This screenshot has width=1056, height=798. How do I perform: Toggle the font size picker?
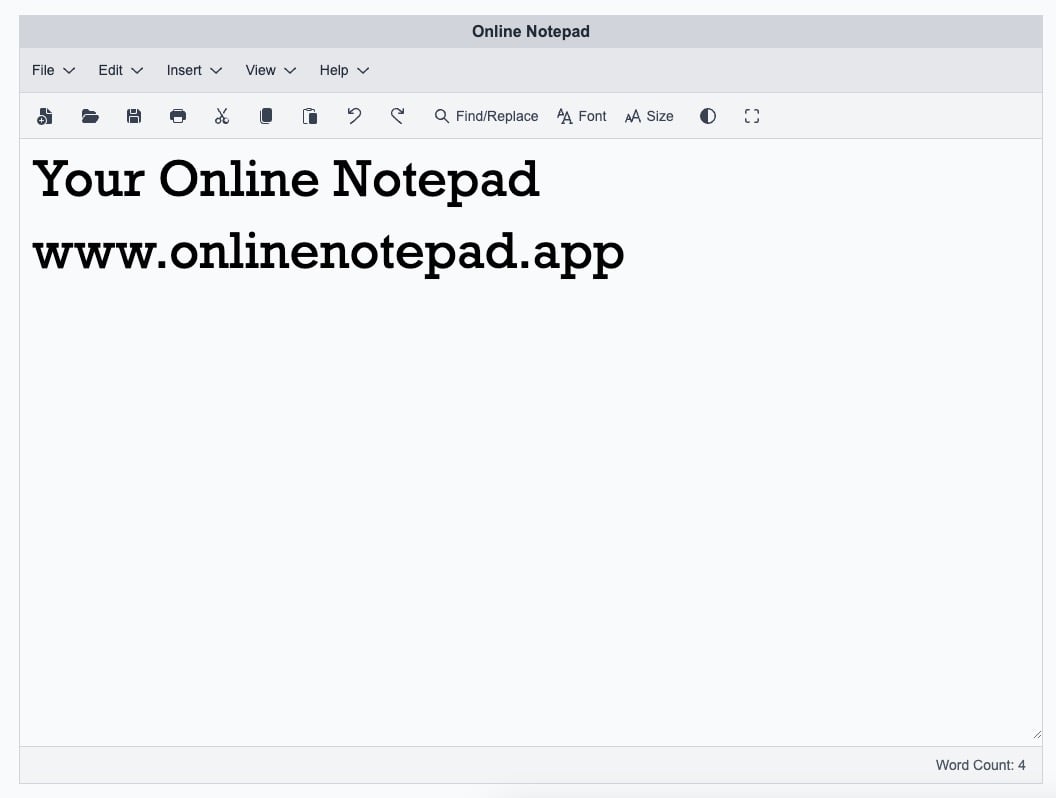pos(648,116)
